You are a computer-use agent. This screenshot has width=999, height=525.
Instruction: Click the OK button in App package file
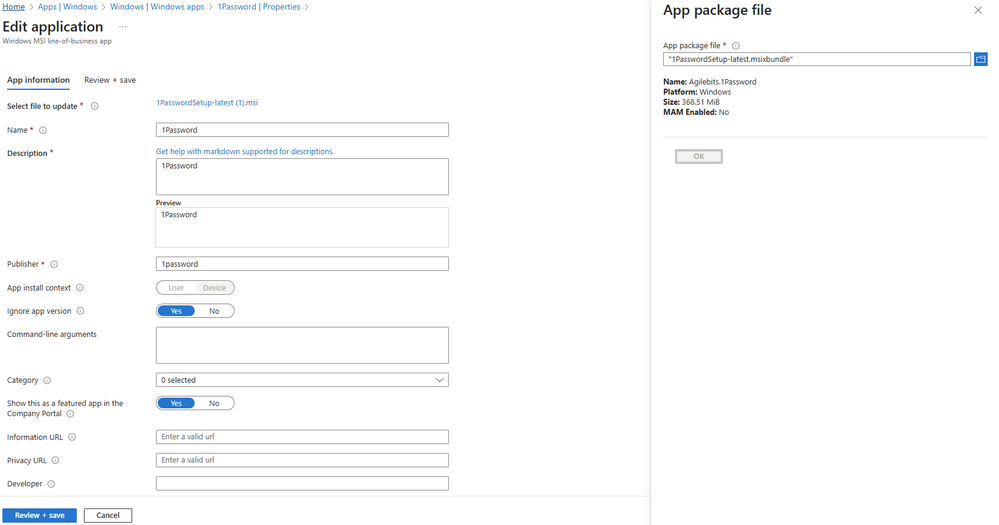699,157
